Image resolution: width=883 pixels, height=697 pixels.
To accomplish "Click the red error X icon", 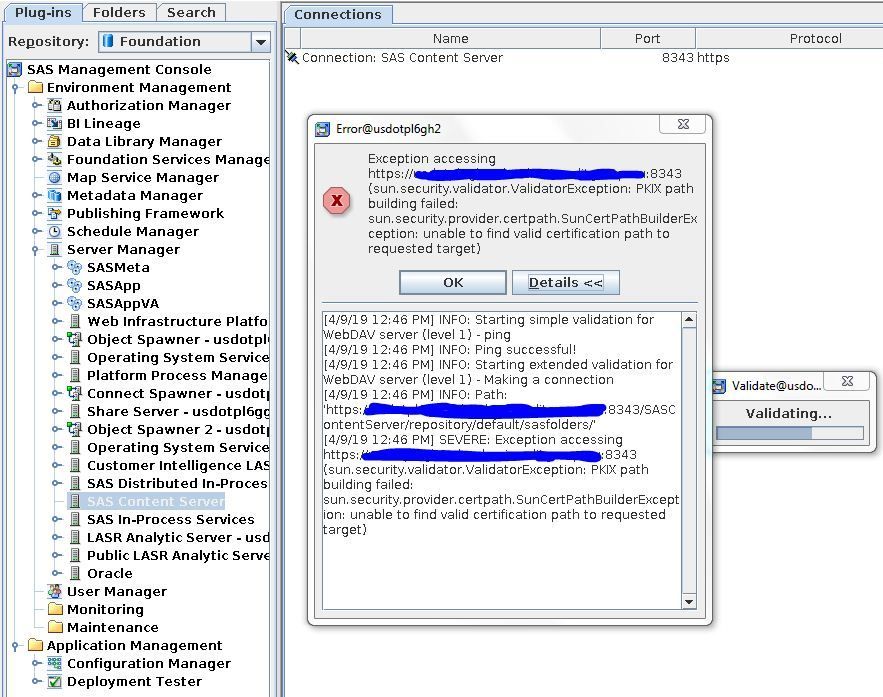I will [x=337, y=200].
